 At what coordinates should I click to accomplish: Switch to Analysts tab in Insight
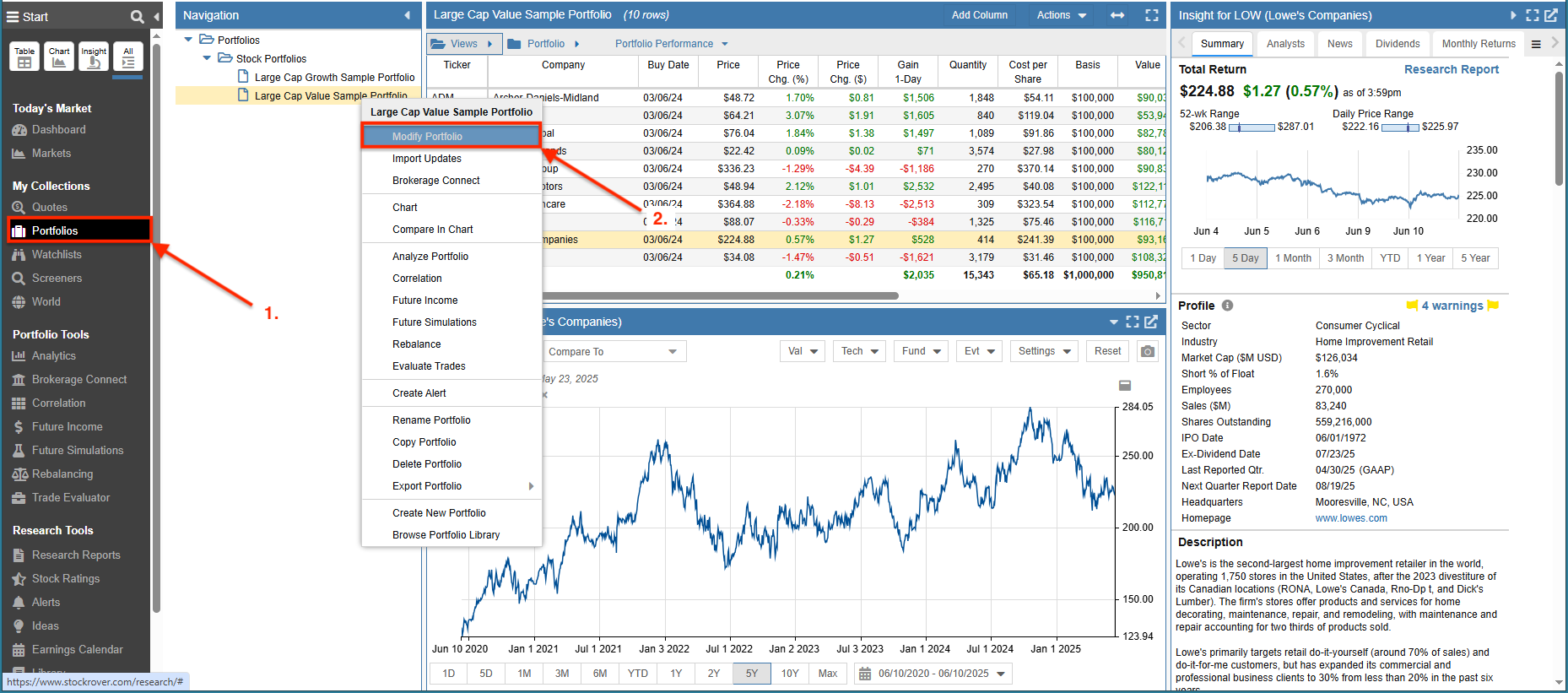(1285, 44)
